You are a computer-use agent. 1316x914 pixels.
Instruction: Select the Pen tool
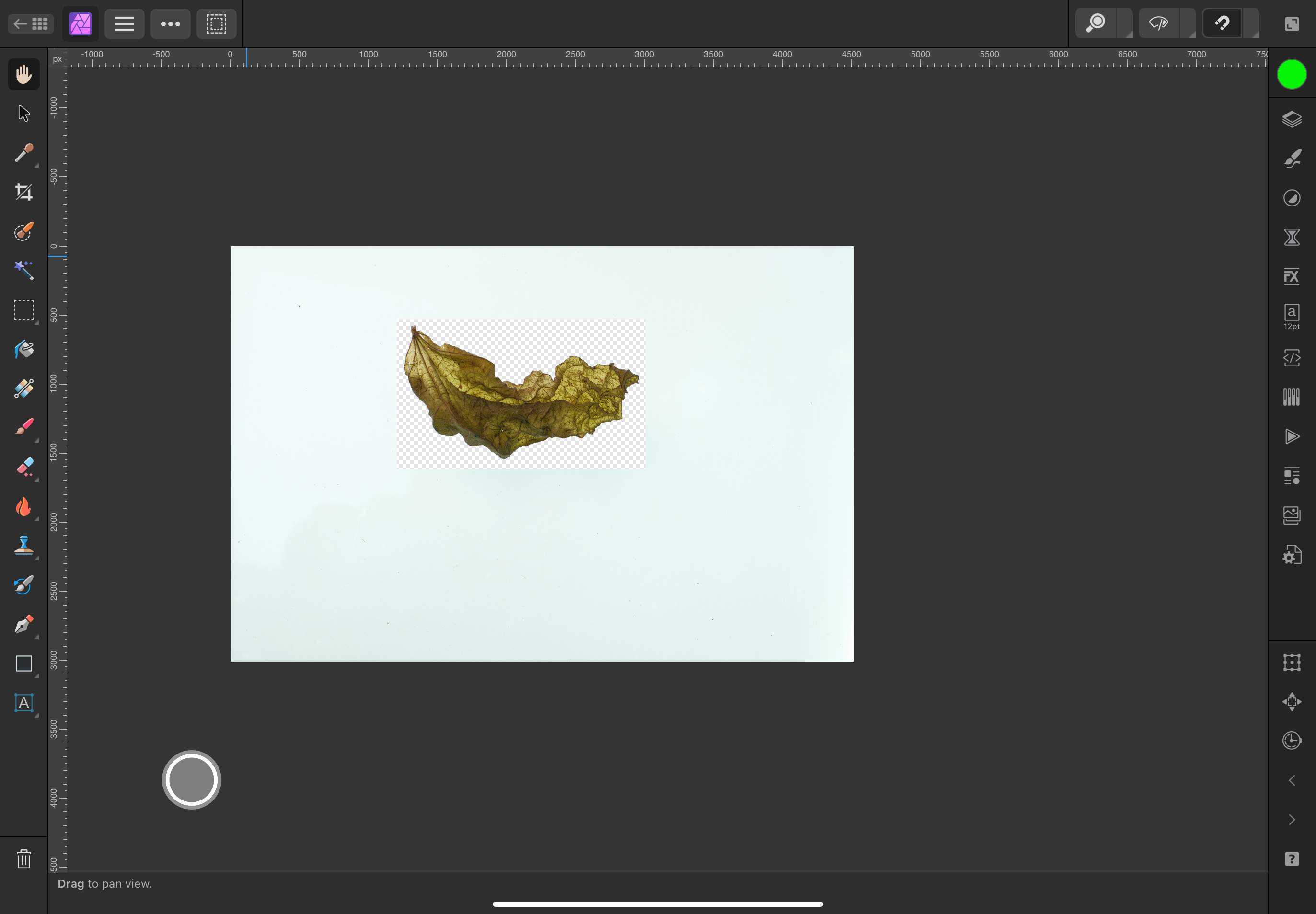[x=23, y=624]
